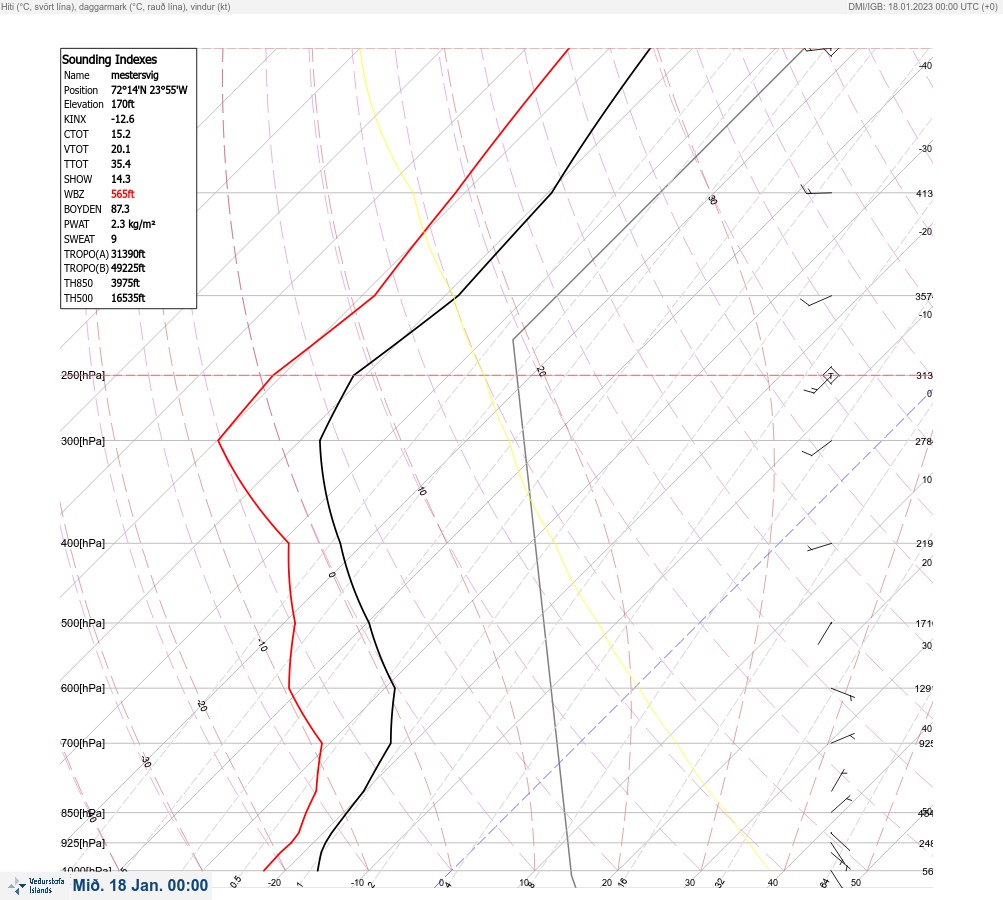Click the SHOW value '14.3'
This screenshot has width=1003, height=900.
pos(121,179)
